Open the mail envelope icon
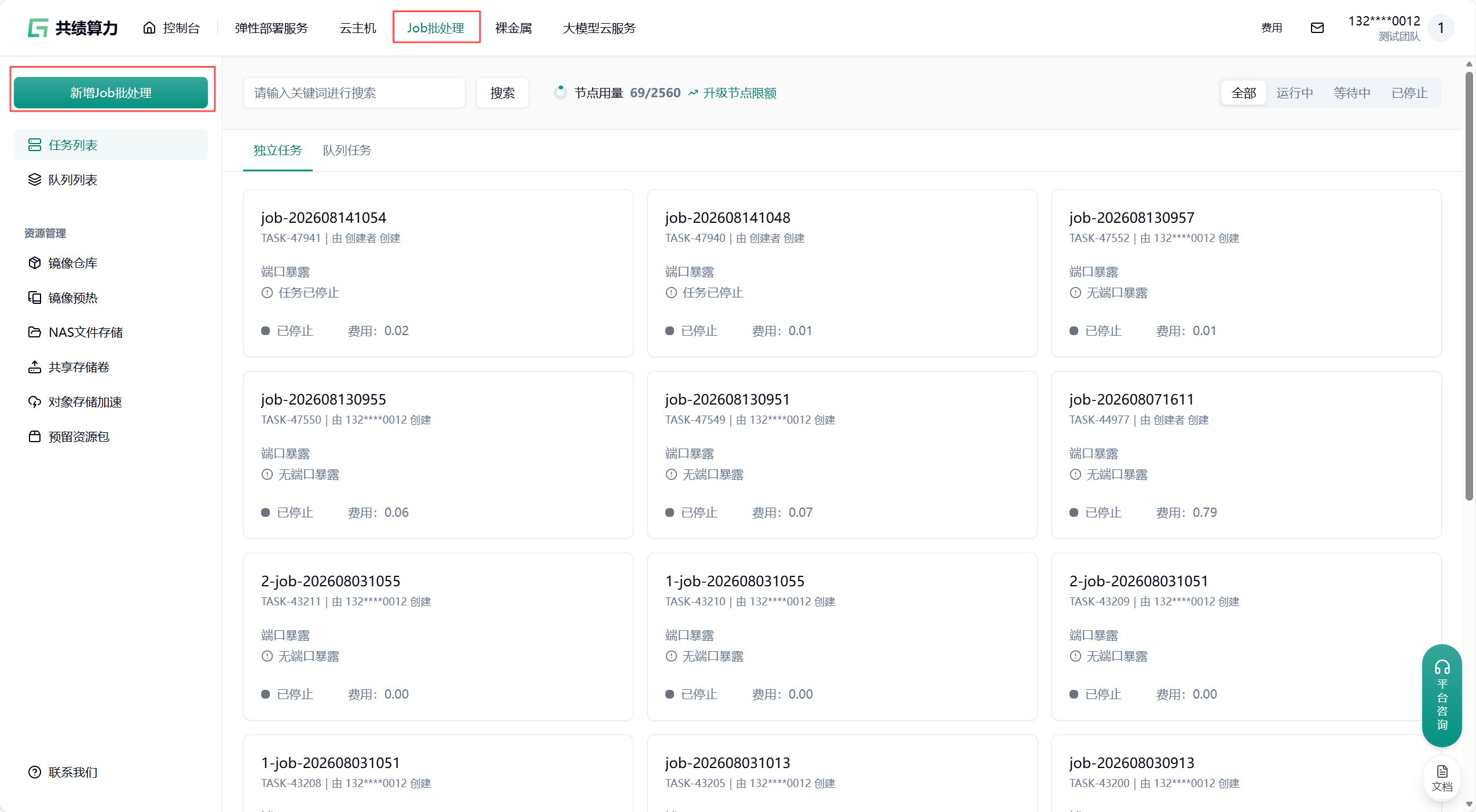 1317,28
